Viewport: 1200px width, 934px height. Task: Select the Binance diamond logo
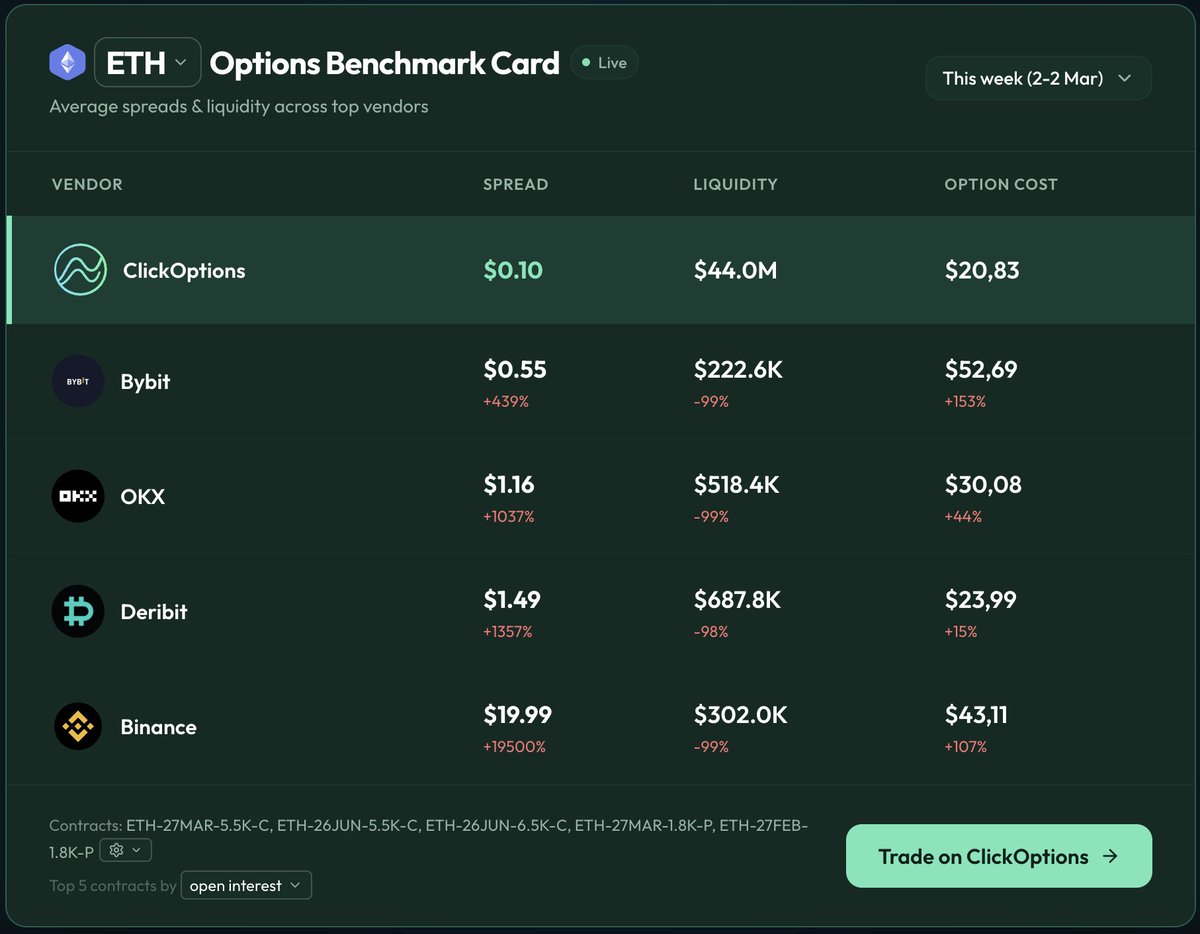[x=77, y=726]
